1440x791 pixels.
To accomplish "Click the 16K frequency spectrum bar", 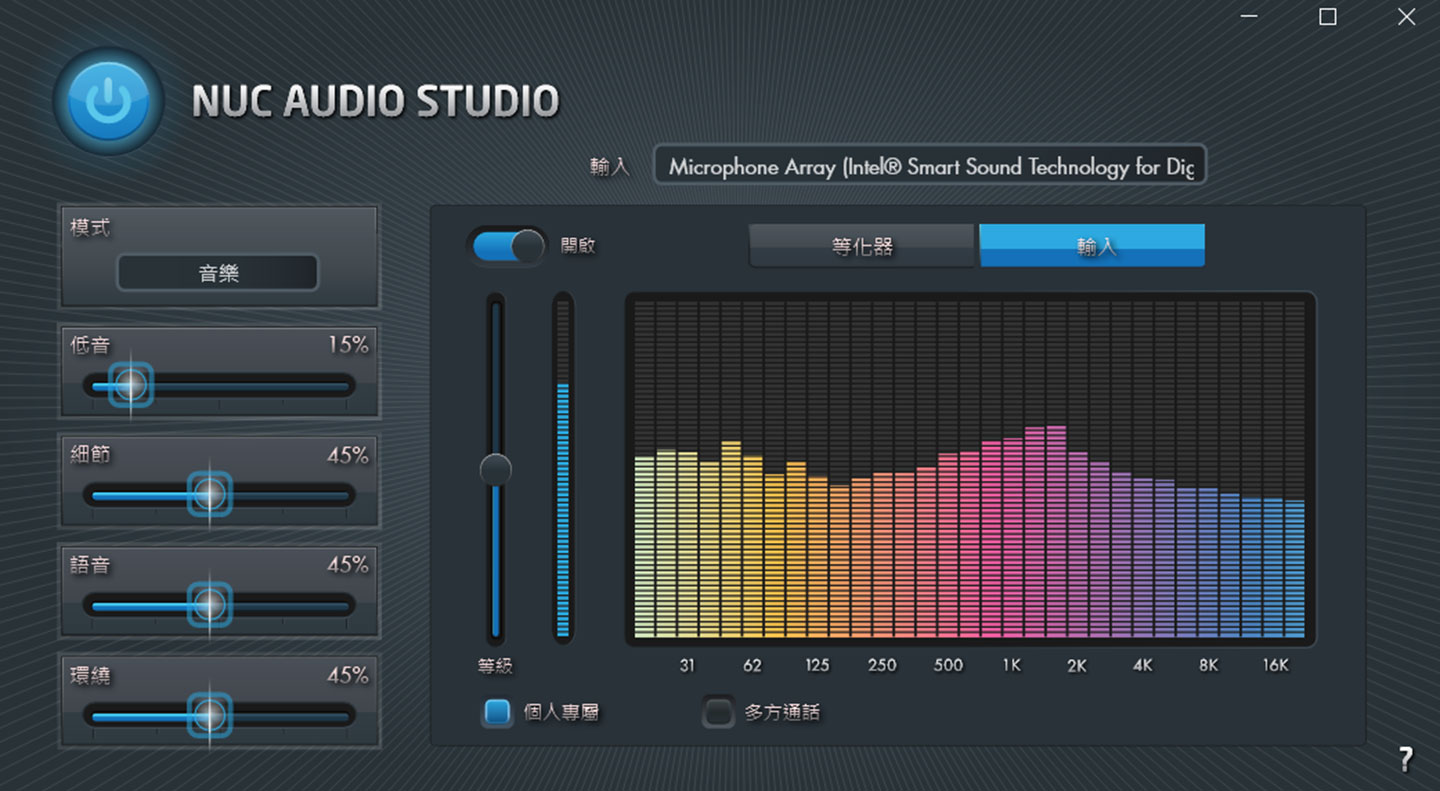I will point(1274,568).
